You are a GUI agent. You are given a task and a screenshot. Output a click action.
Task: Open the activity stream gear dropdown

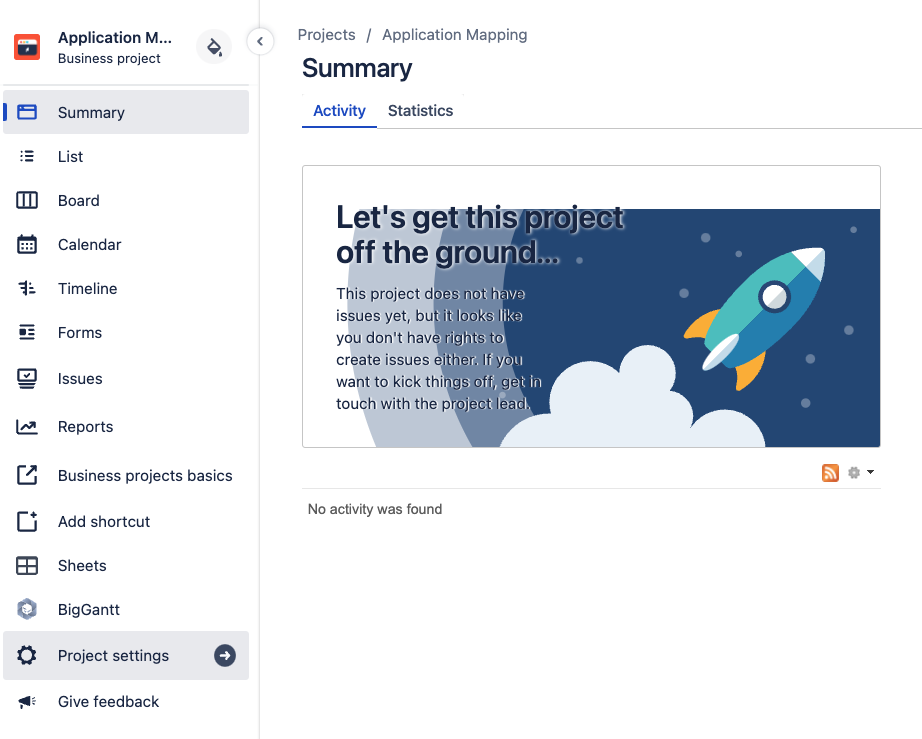pyautogui.click(x=860, y=473)
